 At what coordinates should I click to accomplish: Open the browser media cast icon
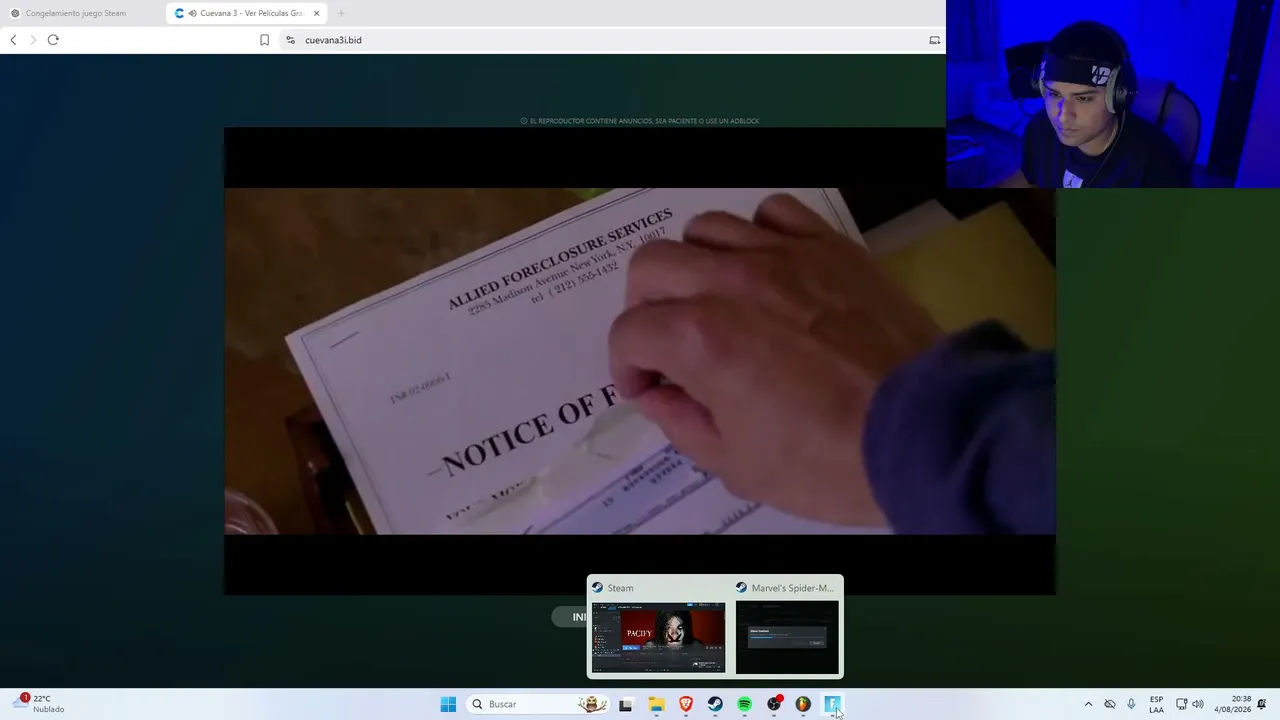pos(934,40)
